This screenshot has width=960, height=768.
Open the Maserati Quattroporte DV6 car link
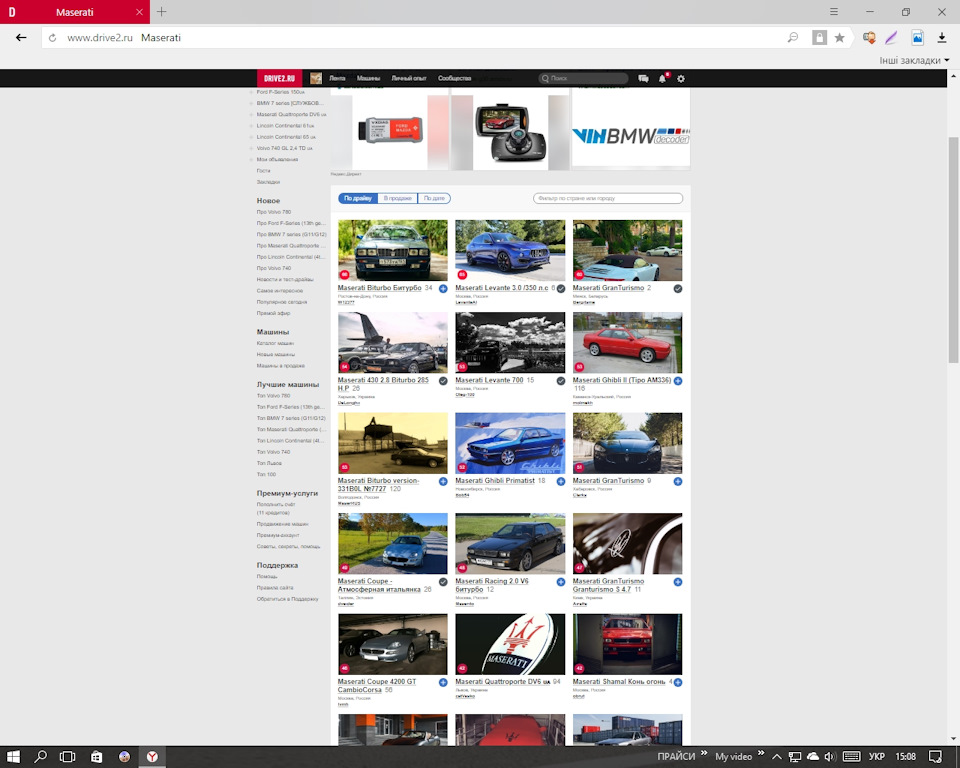click(x=503, y=682)
